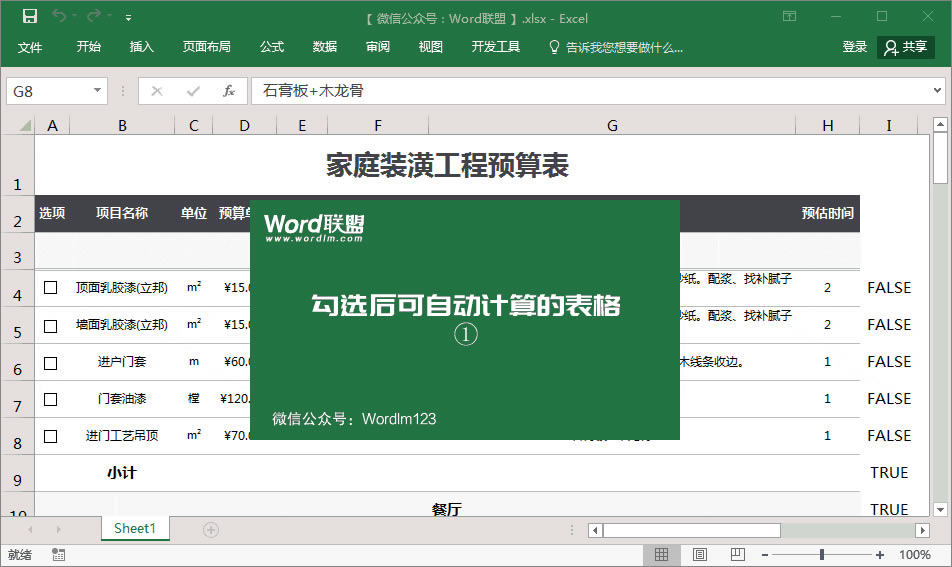Click the 登录 sign-in link
This screenshot has height=567, width=952.
(854, 47)
